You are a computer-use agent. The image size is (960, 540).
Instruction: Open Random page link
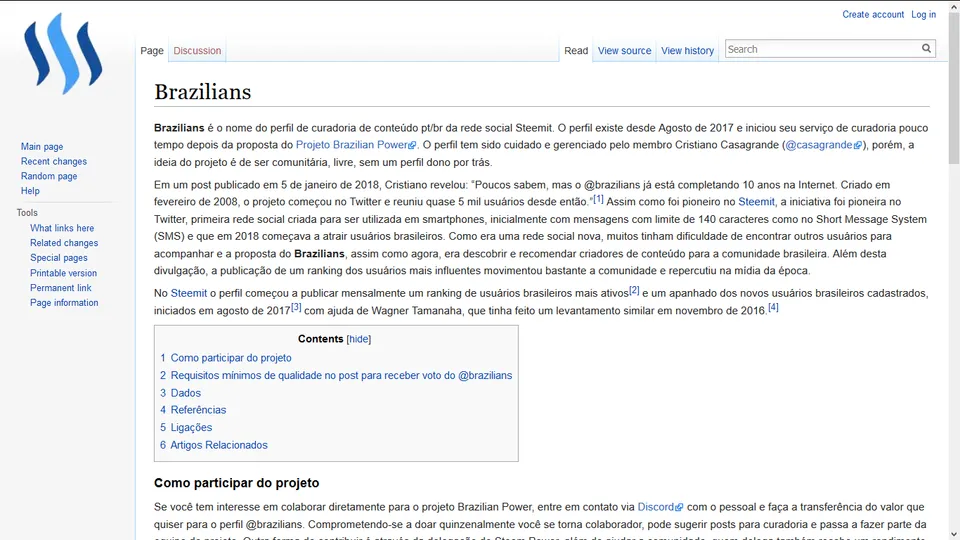(x=49, y=176)
